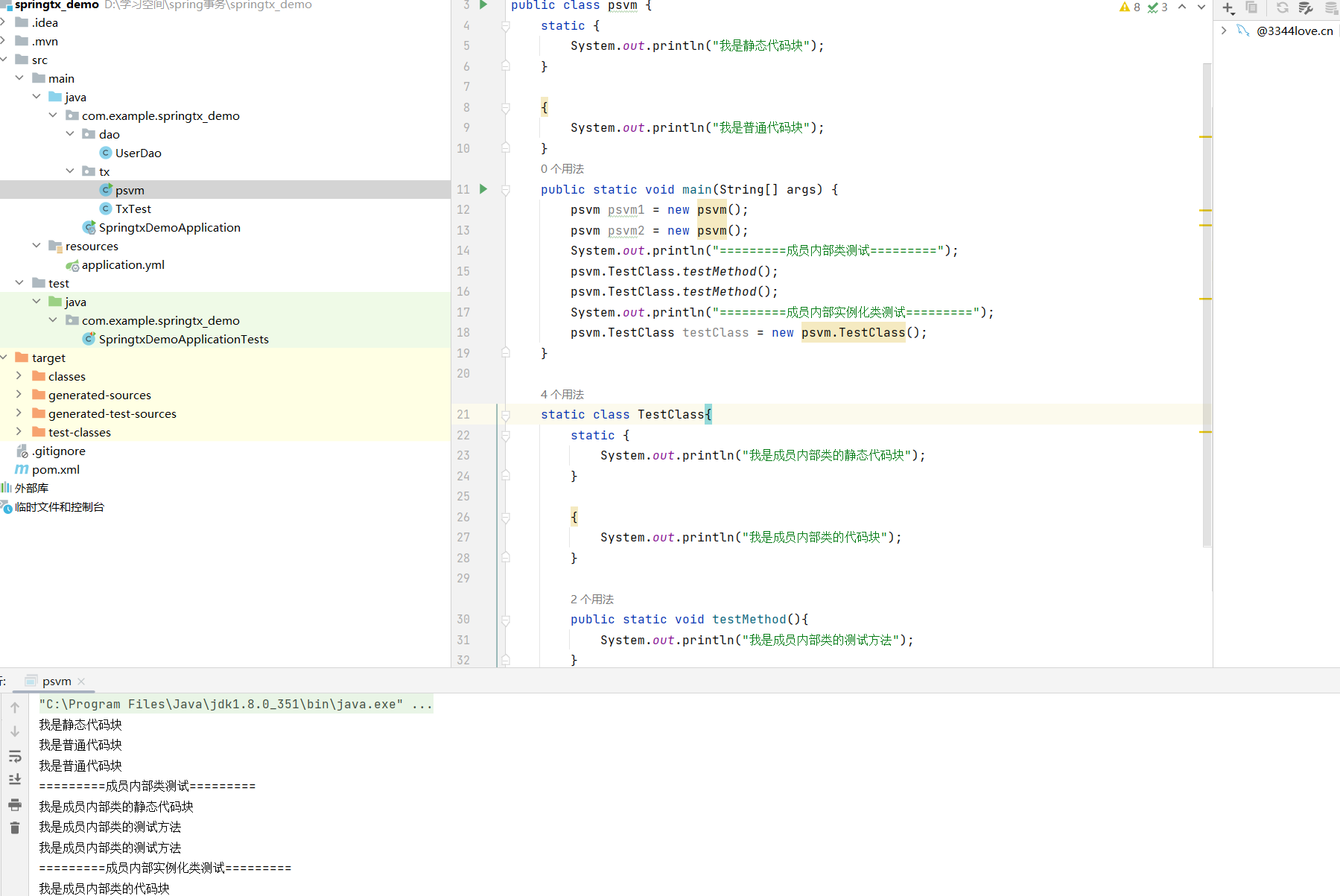This screenshot has height=896, width=1340.
Task: Click the add data source plus button
Action: click(1228, 8)
